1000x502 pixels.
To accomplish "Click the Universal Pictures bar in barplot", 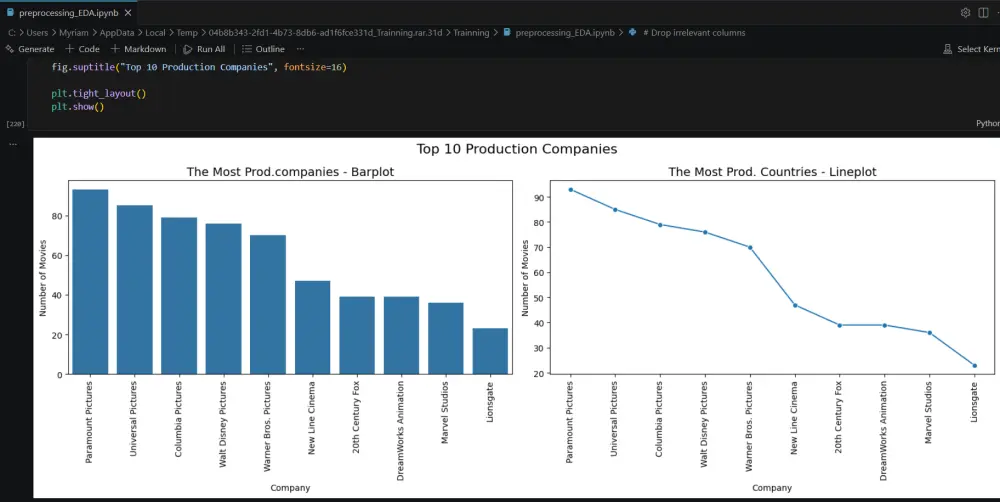I will point(135,290).
